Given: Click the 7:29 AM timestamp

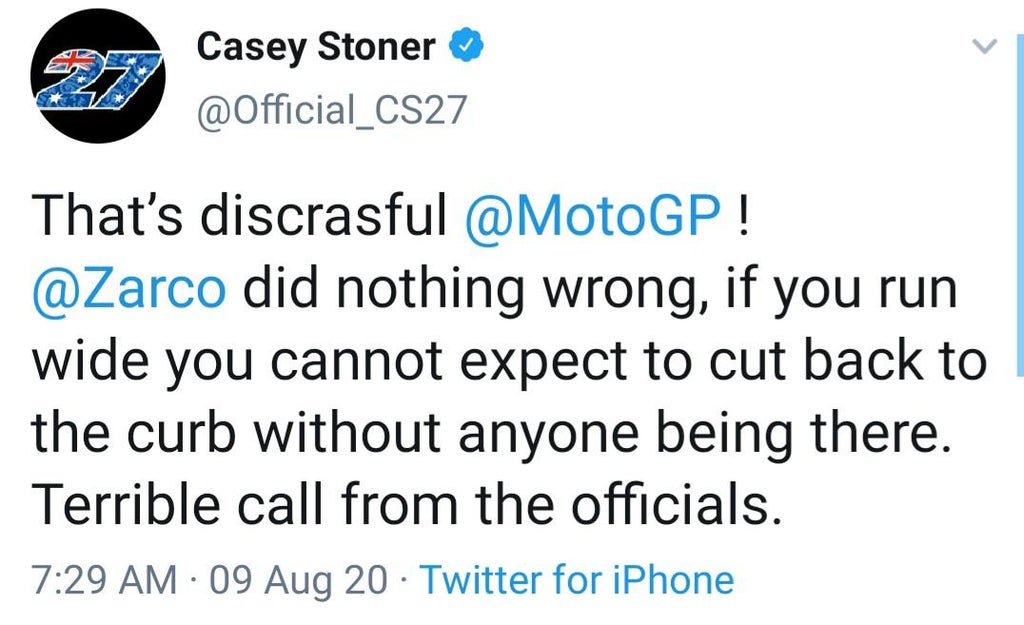Looking at the screenshot, I should click(x=102, y=580).
